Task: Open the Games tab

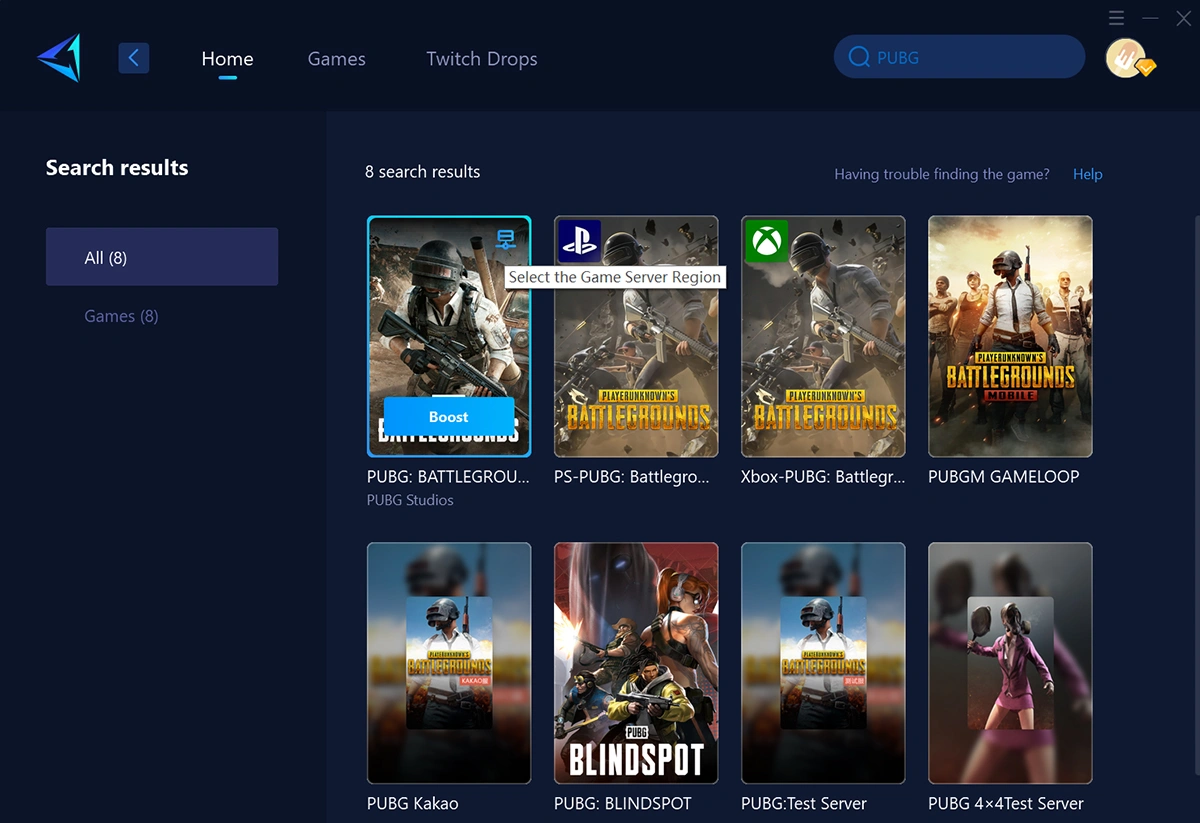Action: [336, 59]
